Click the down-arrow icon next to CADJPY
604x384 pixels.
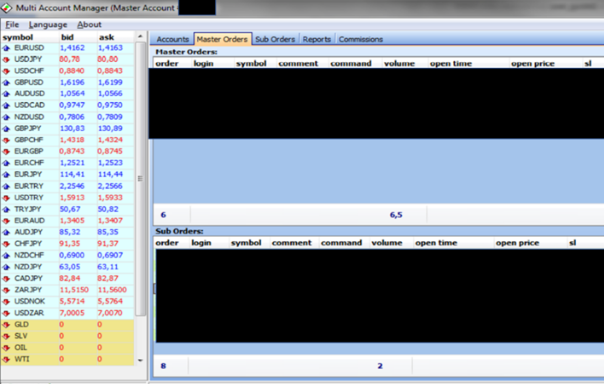click(x=6, y=278)
